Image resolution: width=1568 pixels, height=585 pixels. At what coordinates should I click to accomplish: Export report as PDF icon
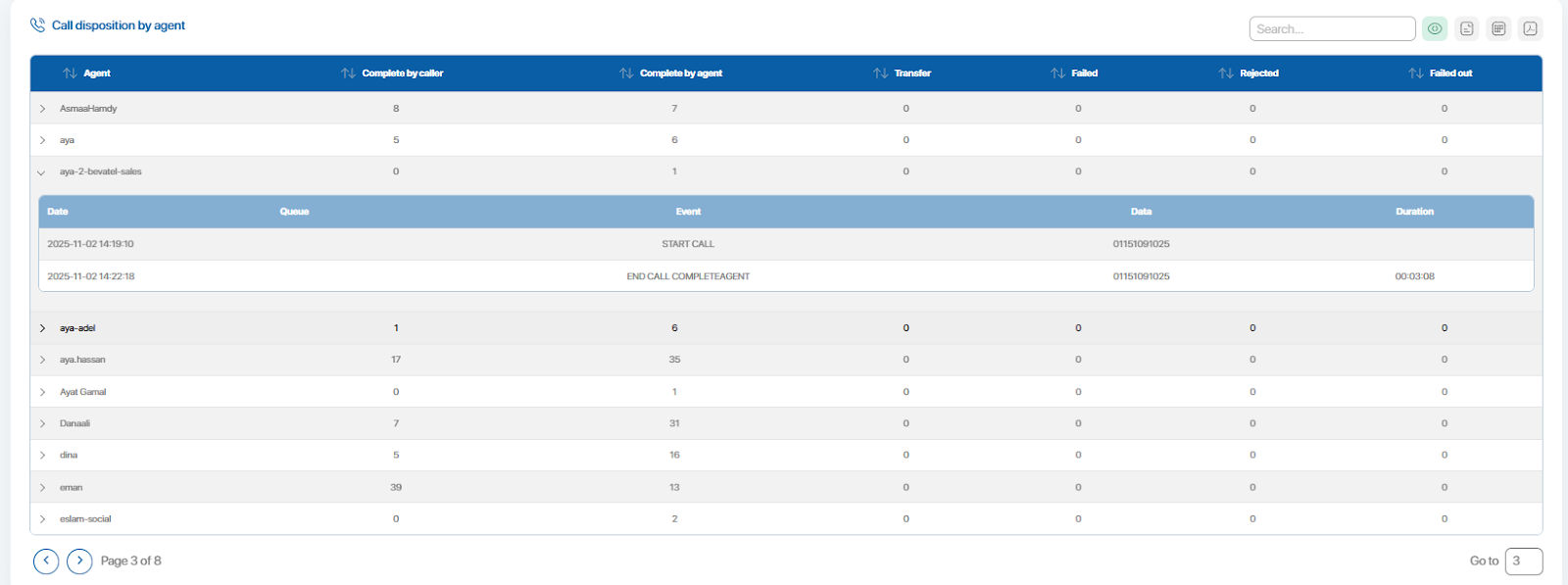coord(1530,28)
